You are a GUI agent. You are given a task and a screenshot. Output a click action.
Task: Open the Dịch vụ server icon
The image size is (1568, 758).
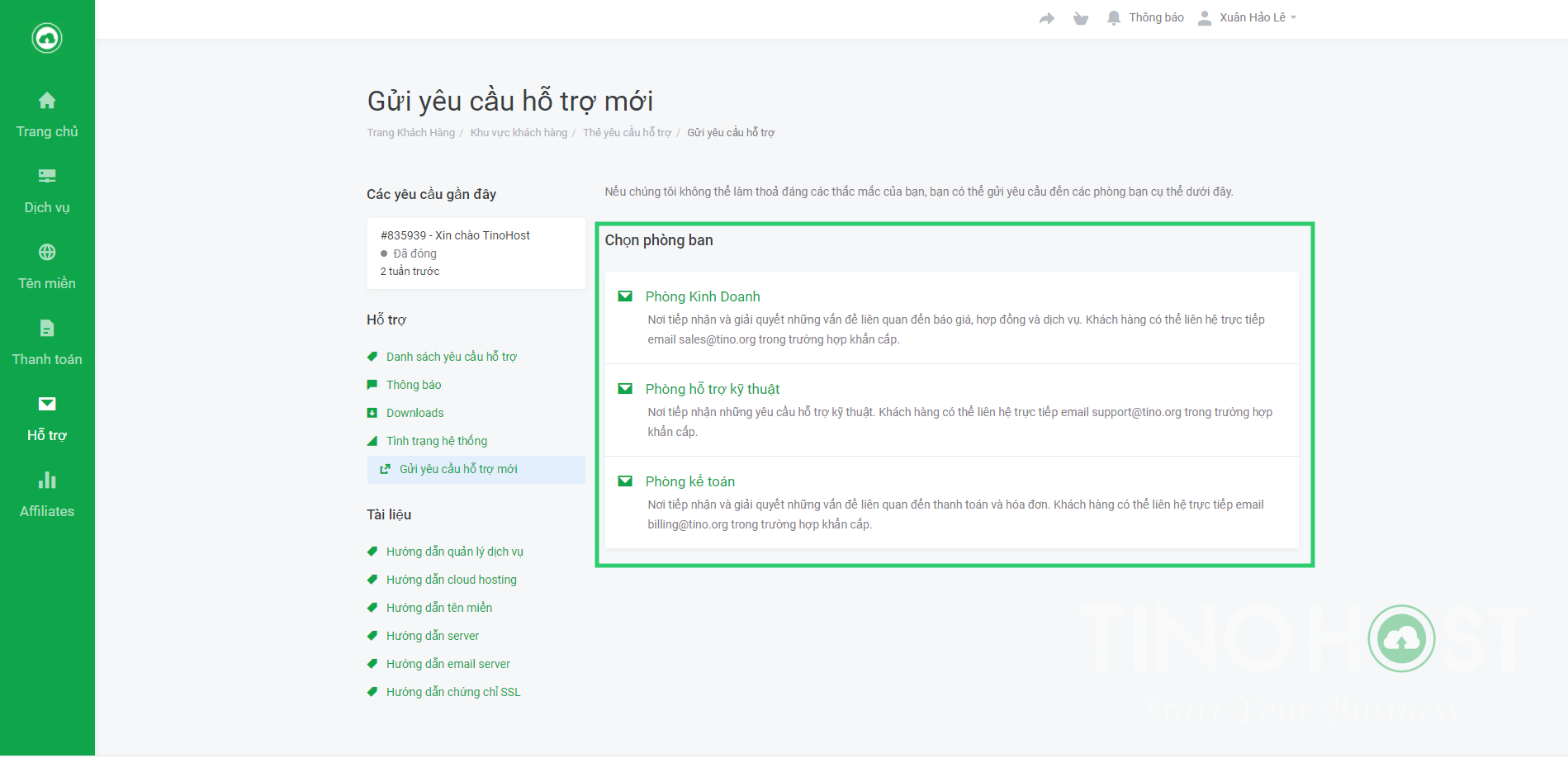coord(47,176)
